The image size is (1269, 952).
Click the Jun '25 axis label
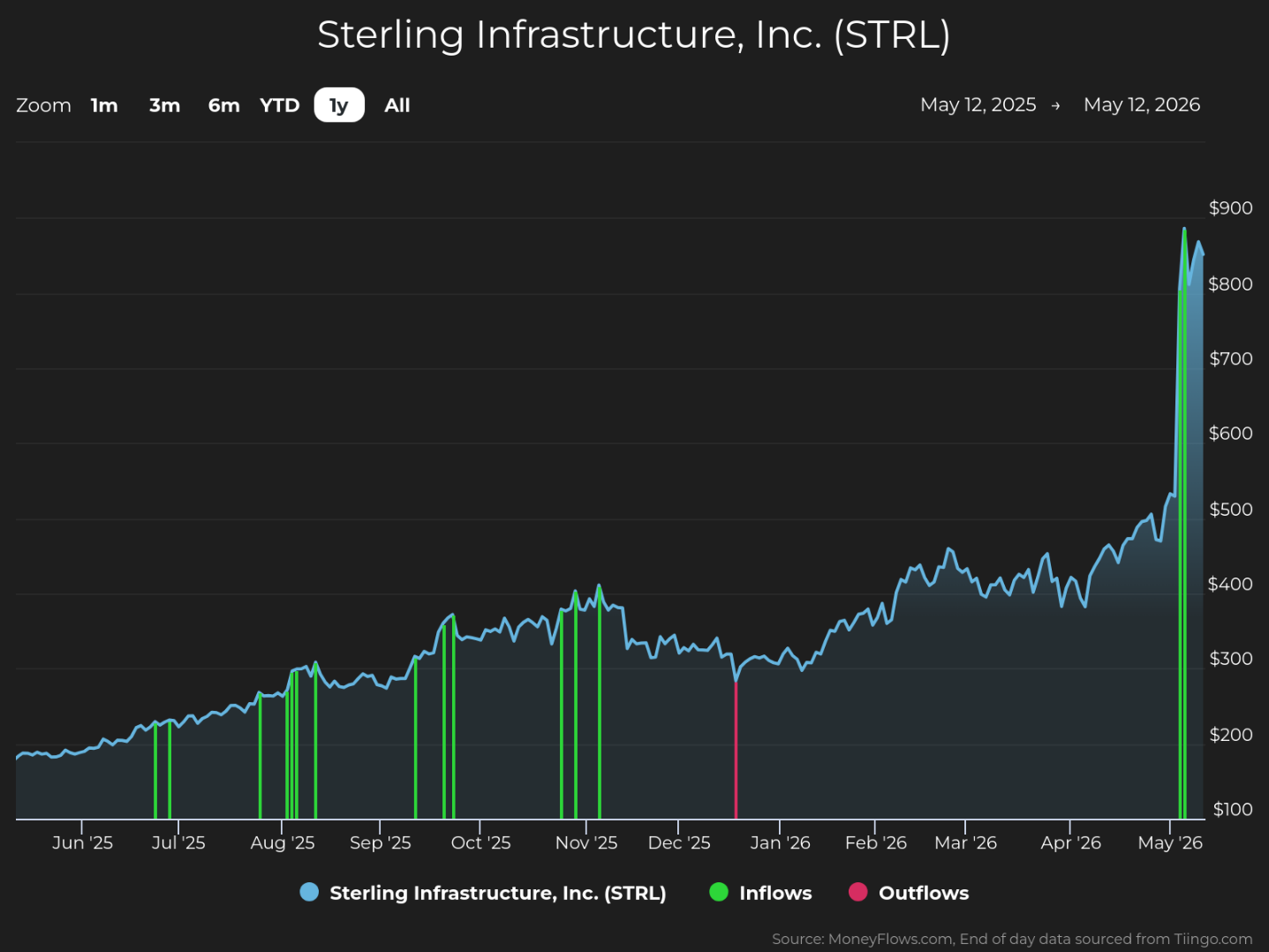82,842
